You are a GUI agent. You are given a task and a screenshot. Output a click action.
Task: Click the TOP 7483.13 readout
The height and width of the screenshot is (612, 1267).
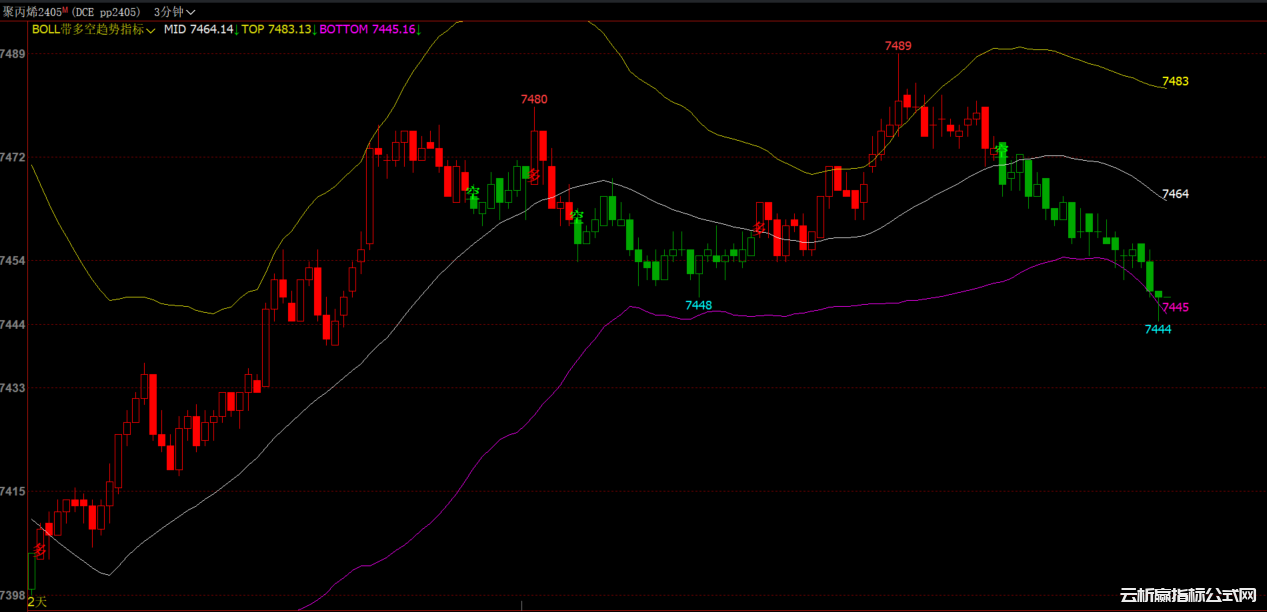pyautogui.click(x=278, y=29)
